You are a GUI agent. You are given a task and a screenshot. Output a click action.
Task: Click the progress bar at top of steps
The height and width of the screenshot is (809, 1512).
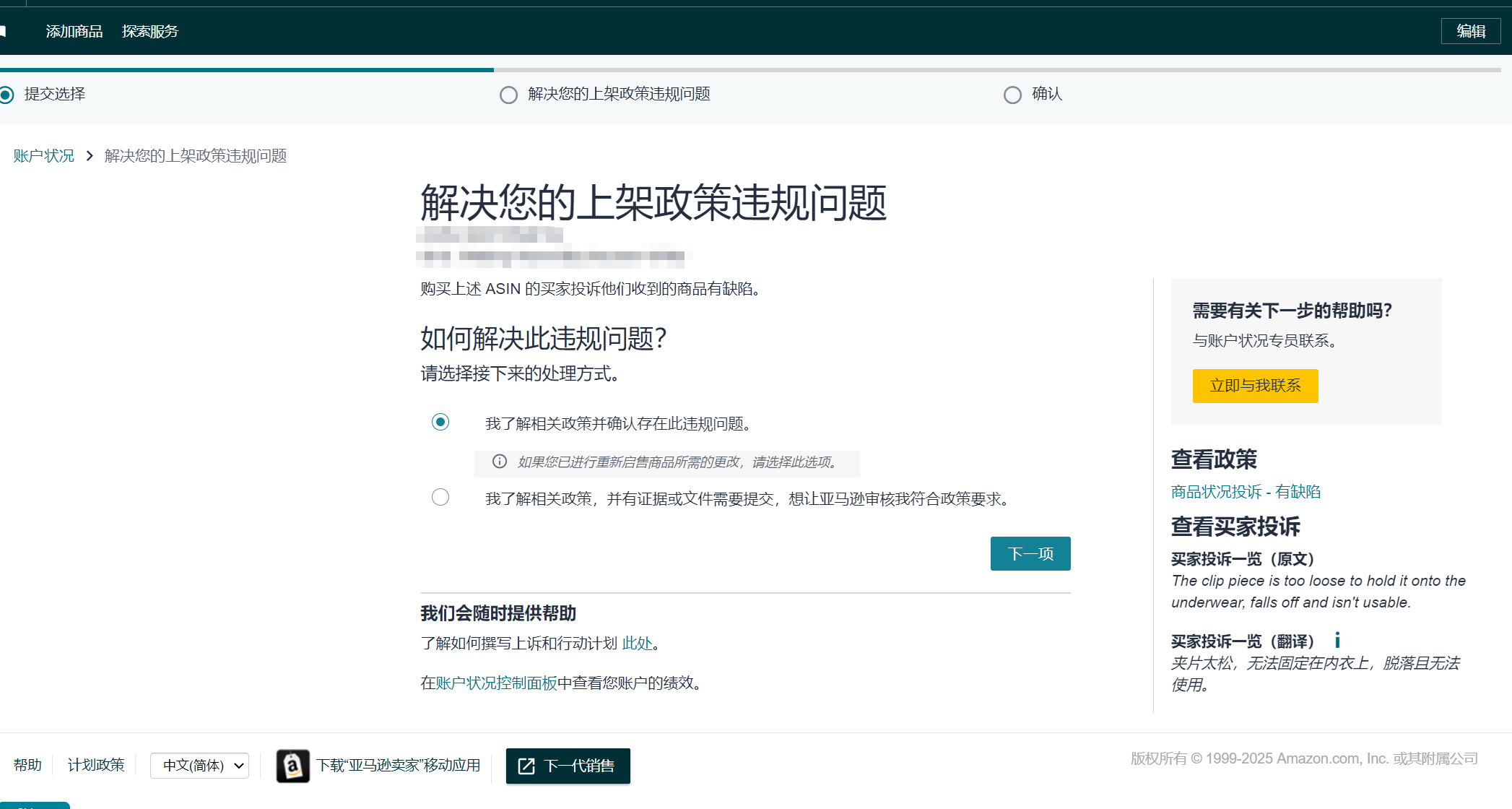point(750,70)
